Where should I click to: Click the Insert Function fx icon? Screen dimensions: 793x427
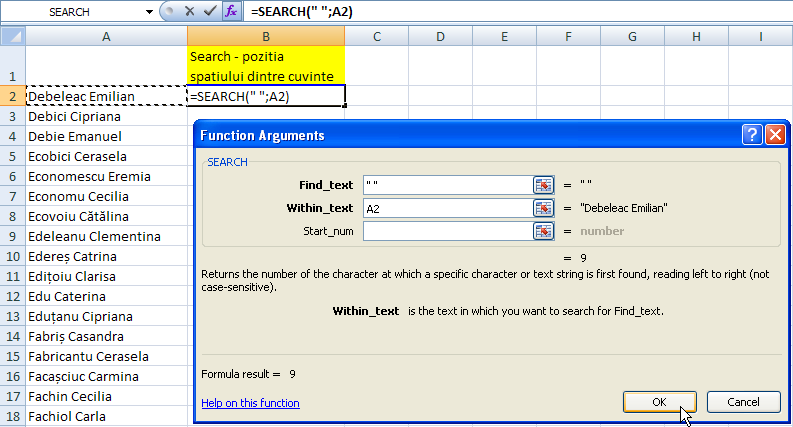(231, 11)
